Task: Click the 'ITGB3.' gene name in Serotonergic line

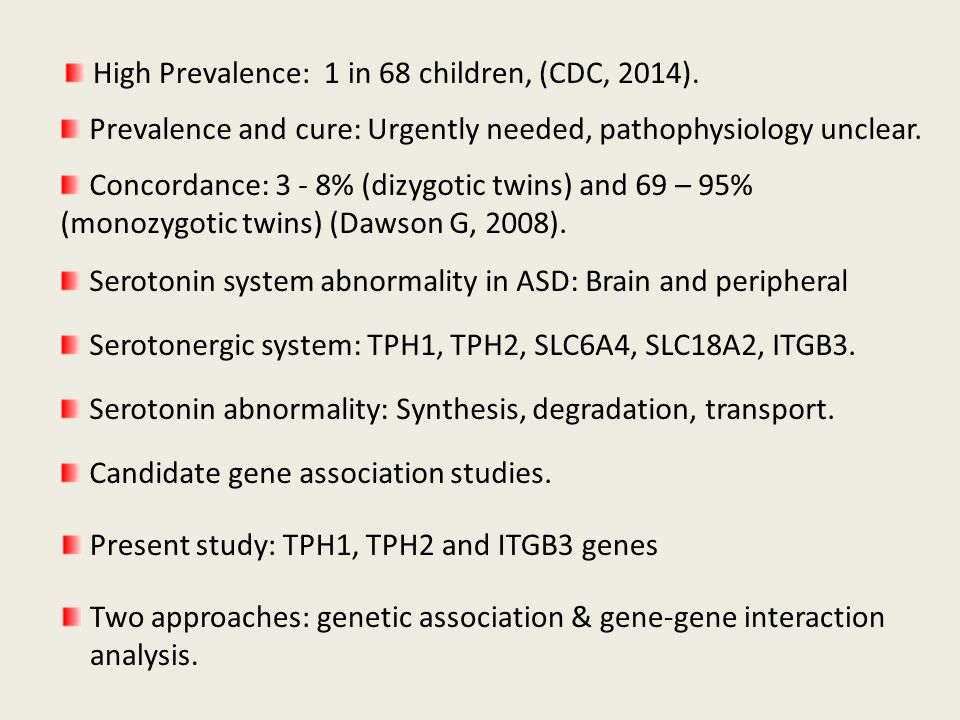Action: tap(814, 346)
